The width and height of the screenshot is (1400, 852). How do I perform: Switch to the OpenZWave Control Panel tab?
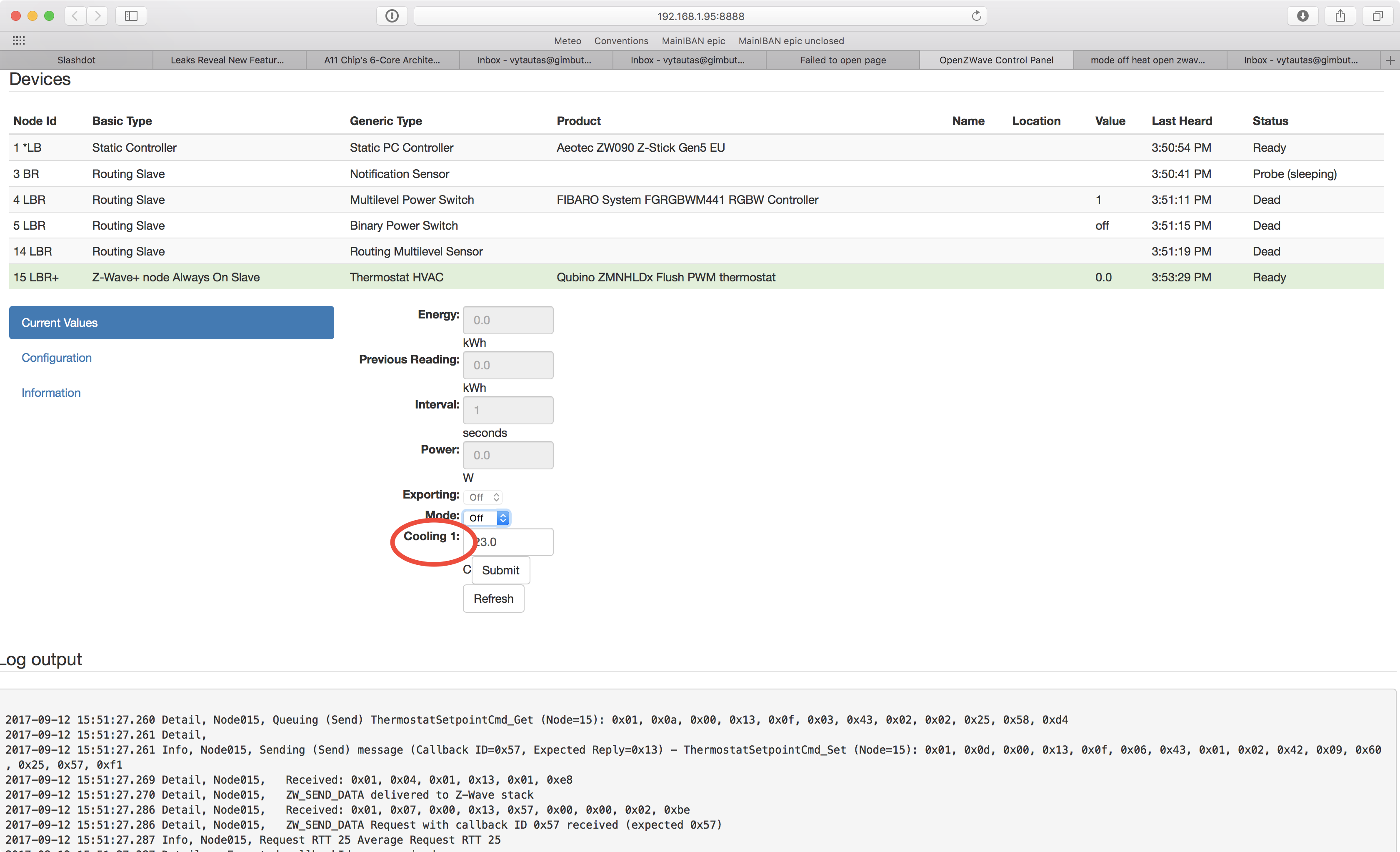tap(996, 60)
